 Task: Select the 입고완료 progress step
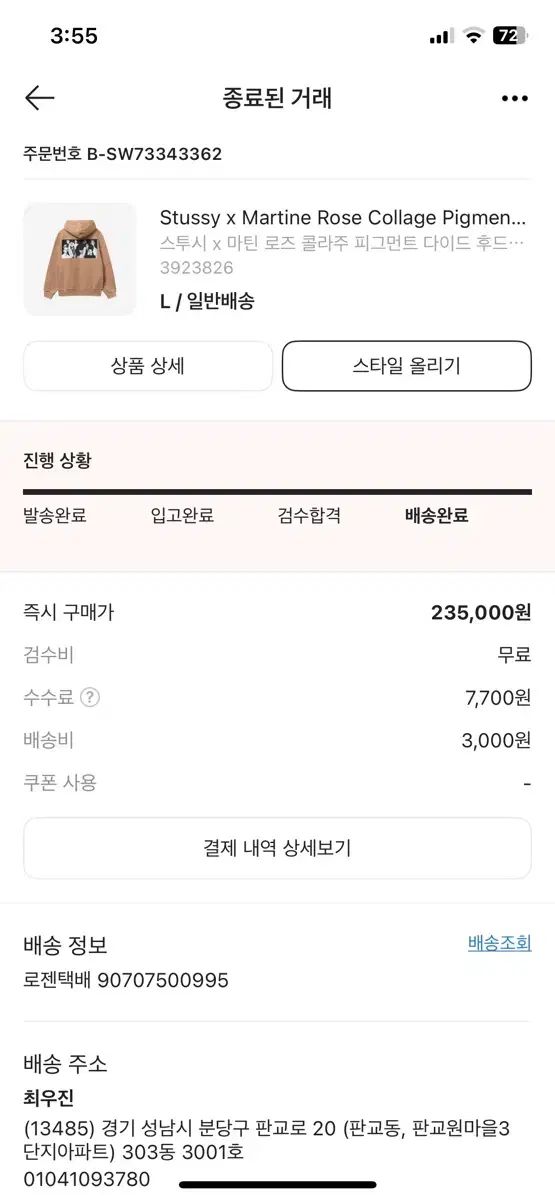[x=182, y=516]
